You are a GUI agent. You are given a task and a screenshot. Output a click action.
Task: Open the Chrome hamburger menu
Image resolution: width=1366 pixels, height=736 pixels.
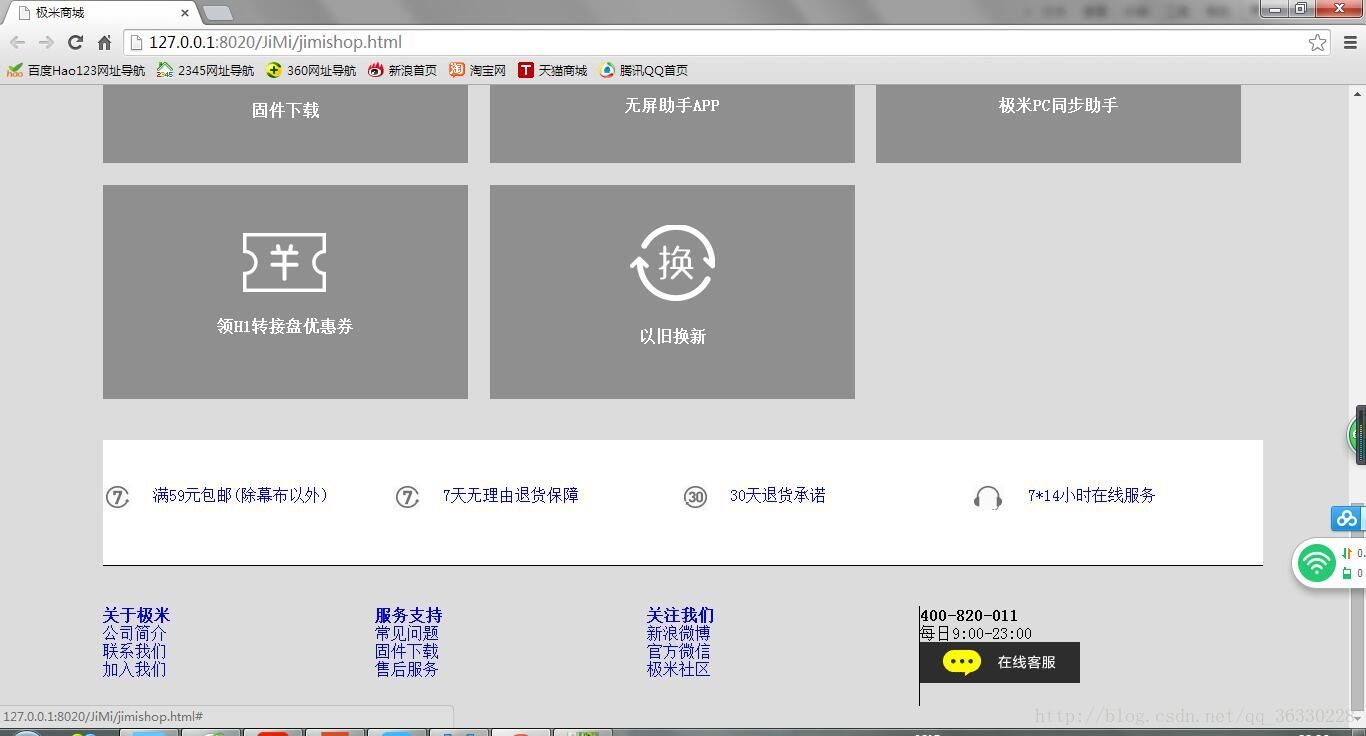(1350, 42)
